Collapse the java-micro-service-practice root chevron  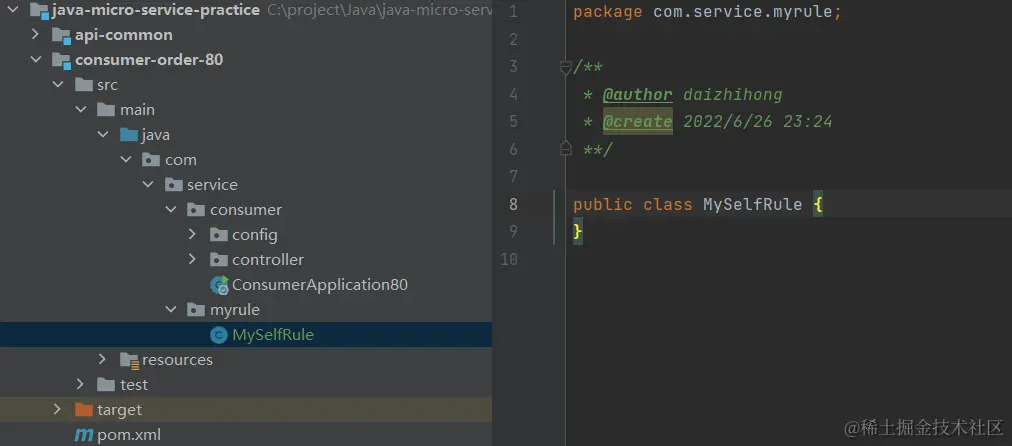point(13,10)
